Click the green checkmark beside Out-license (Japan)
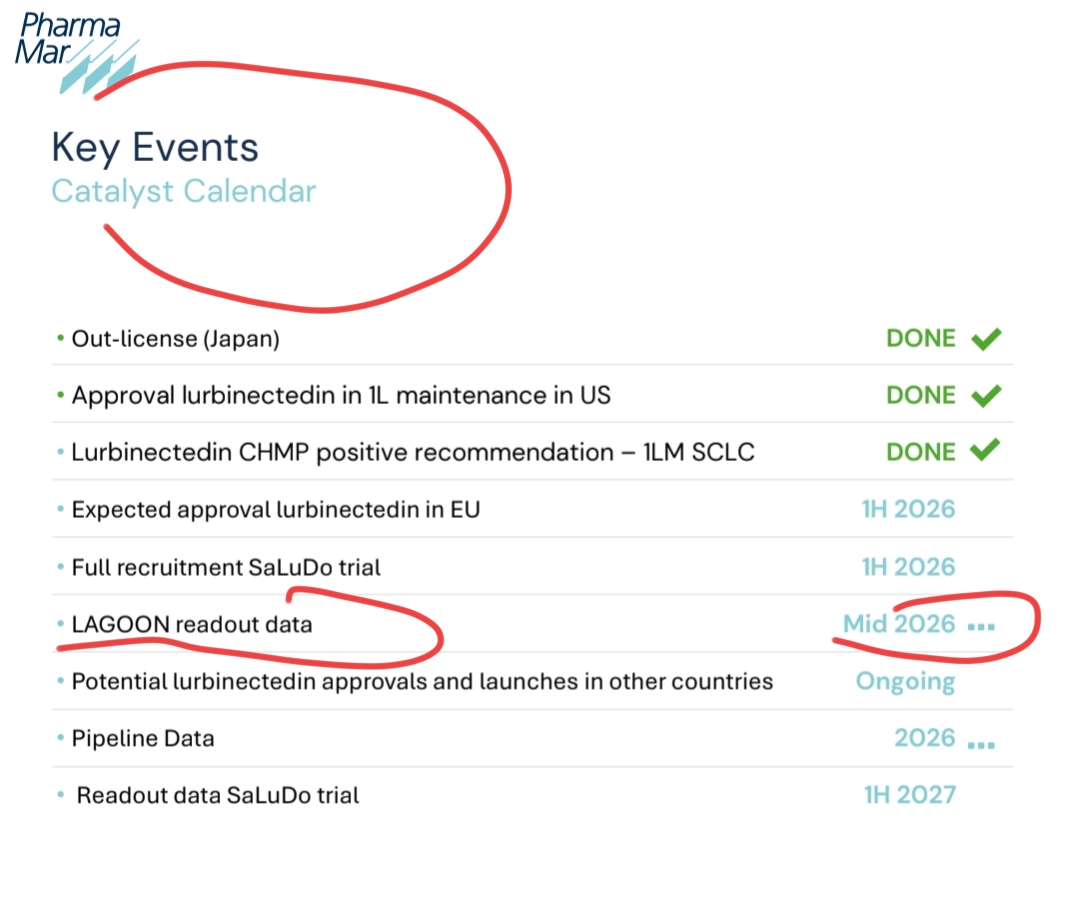Screen dimensions: 1079x914 [986, 339]
